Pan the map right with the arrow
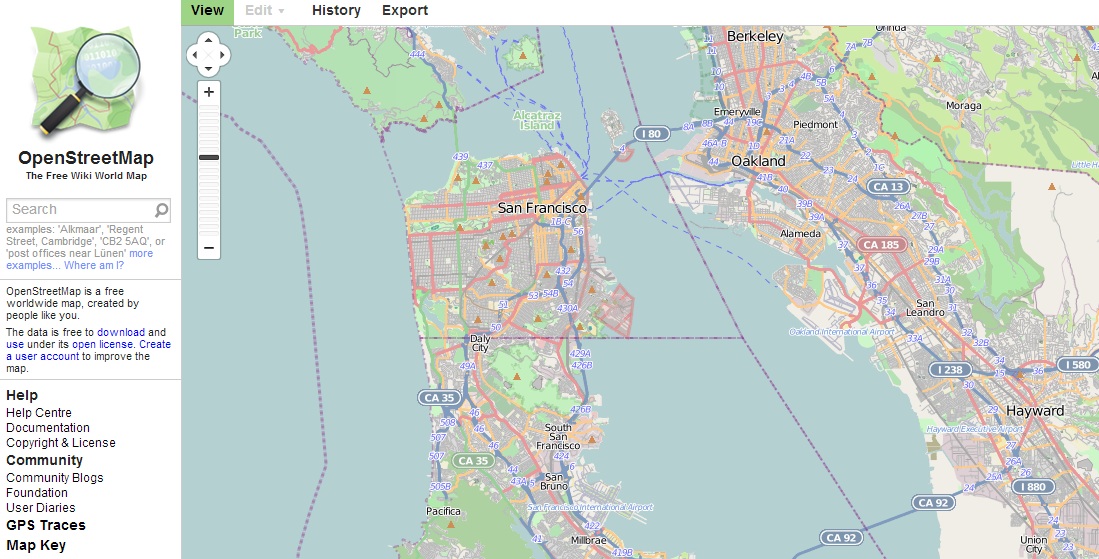 (223, 54)
